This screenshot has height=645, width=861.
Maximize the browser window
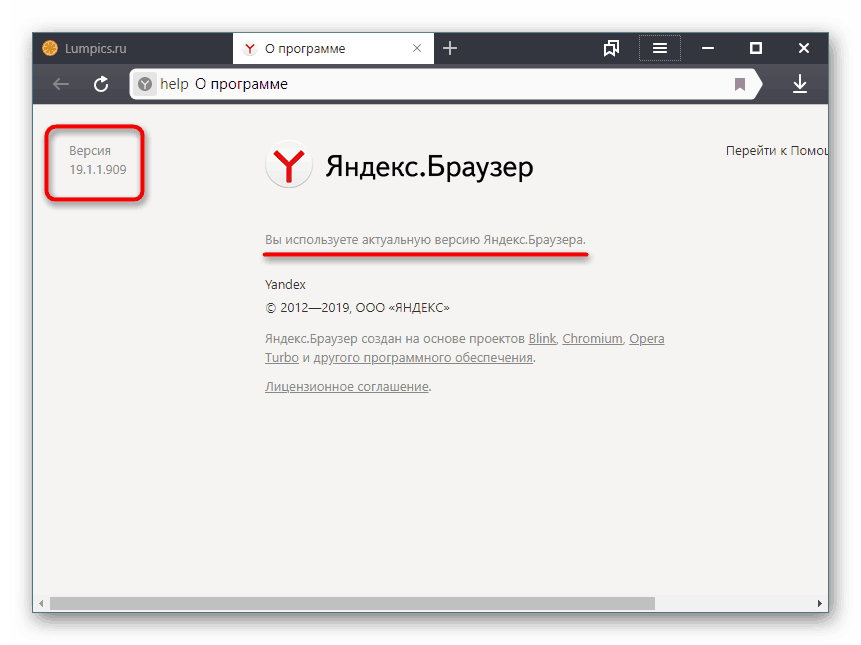tap(756, 48)
